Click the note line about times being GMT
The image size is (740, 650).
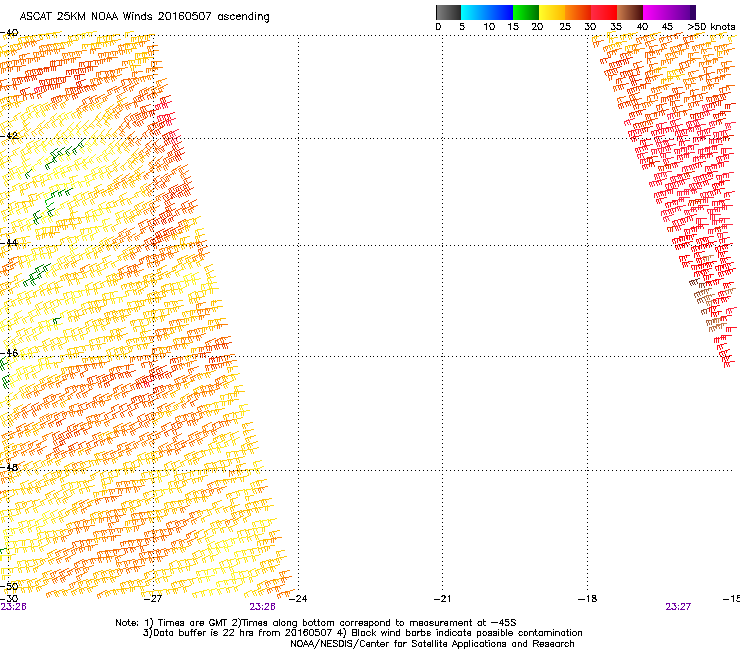[x=316, y=623]
